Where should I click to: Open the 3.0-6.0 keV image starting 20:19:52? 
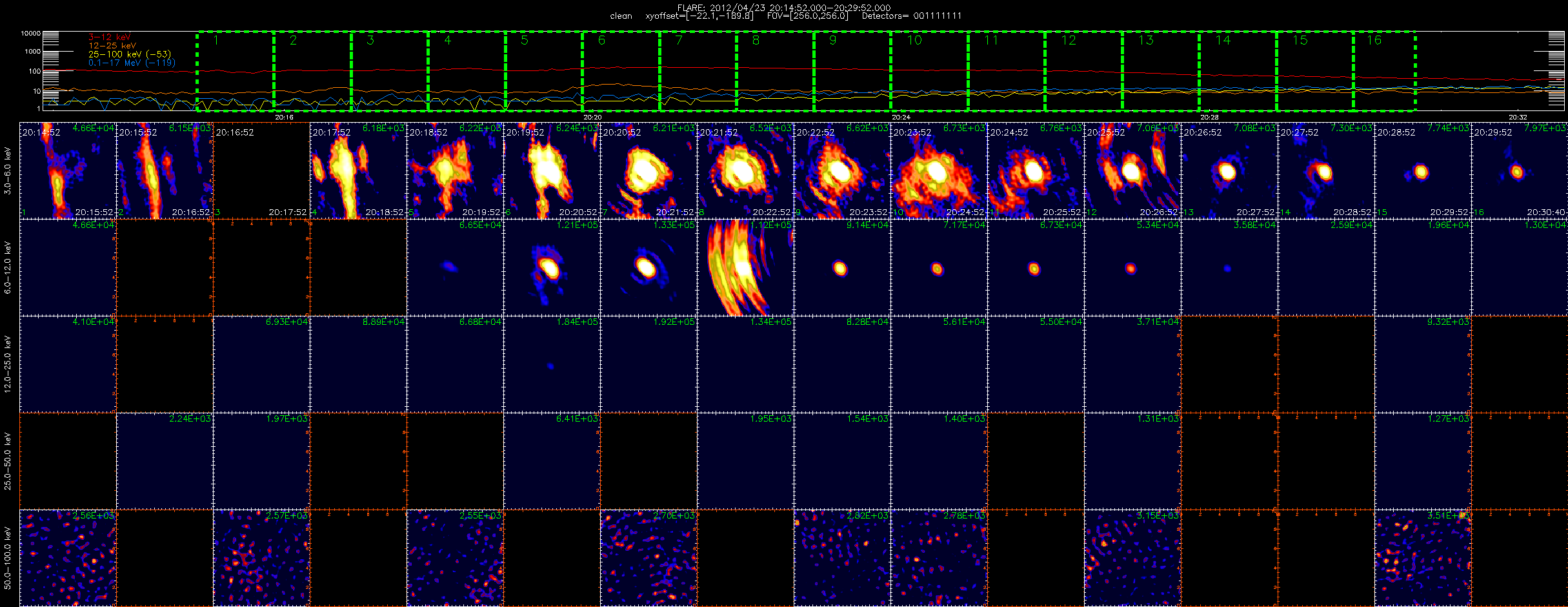(552, 170)
